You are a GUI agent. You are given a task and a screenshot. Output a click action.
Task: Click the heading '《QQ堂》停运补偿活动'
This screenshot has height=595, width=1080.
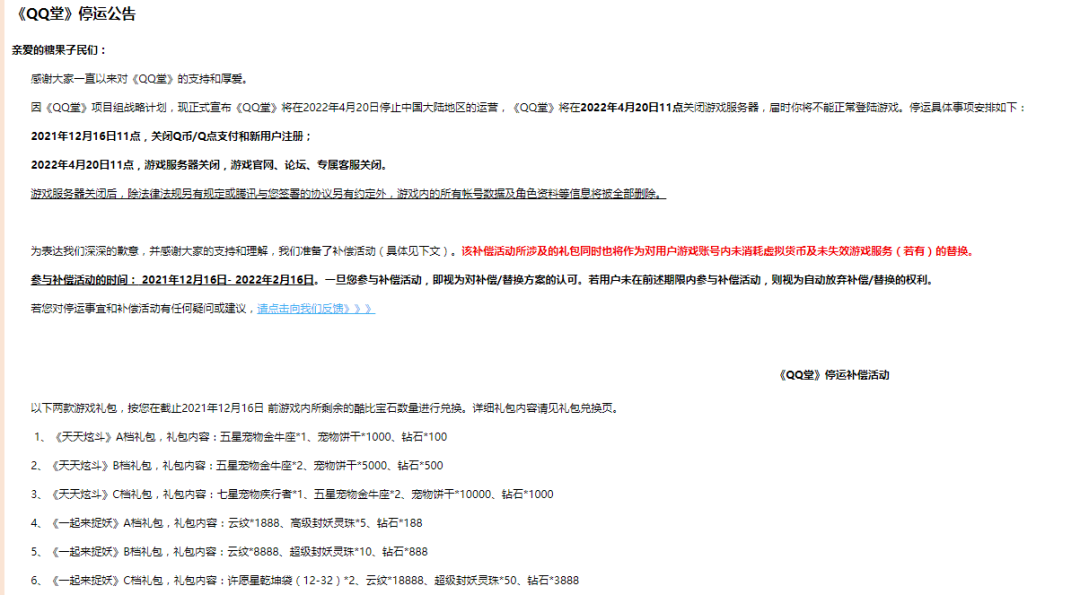coord(833,375)
